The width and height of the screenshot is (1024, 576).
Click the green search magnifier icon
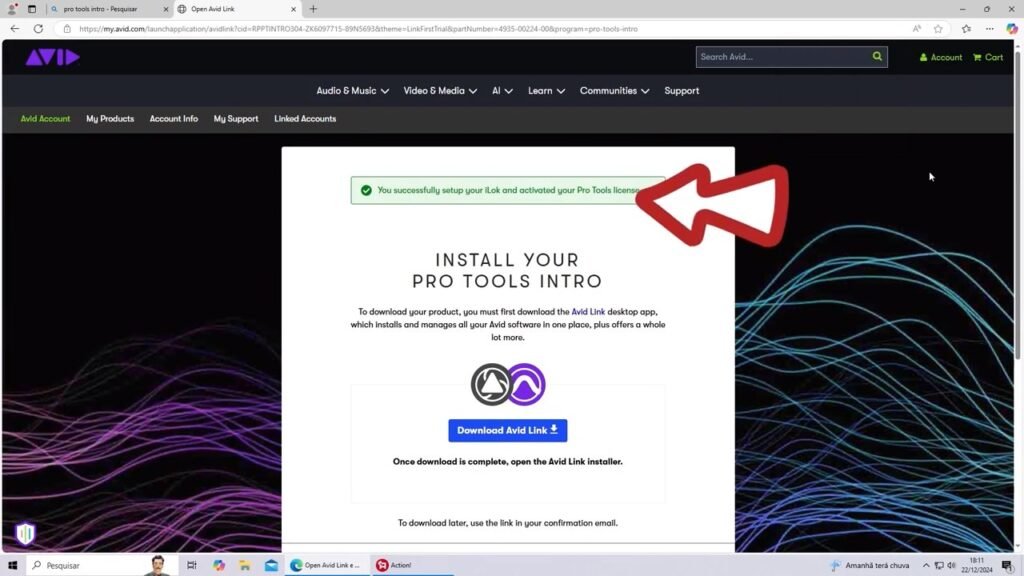pyautogui.click(x=877, y=57)
